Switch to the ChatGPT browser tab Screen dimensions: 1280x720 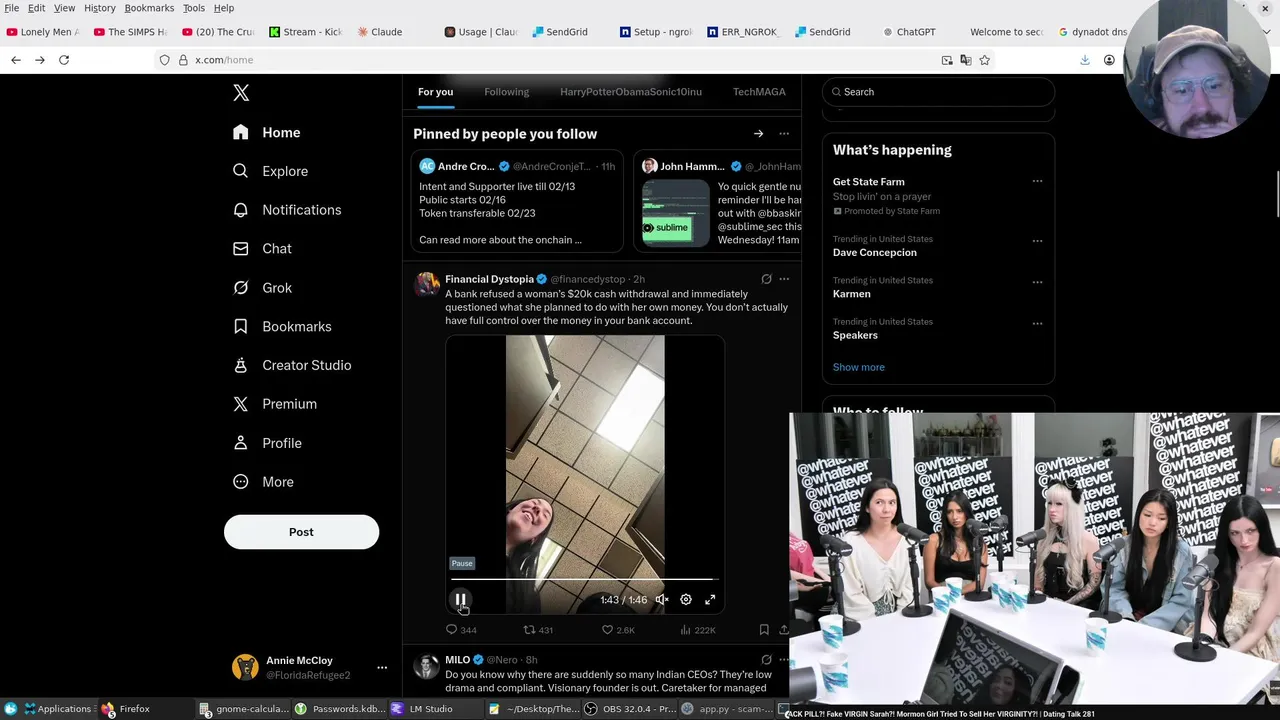[910, 32]
